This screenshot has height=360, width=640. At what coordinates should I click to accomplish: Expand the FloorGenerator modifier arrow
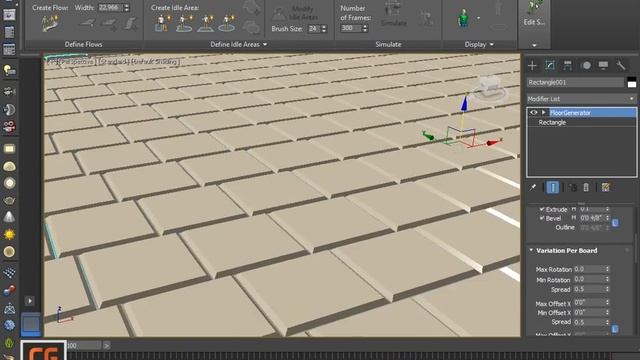pyautogui.click(x=544, y=112)
